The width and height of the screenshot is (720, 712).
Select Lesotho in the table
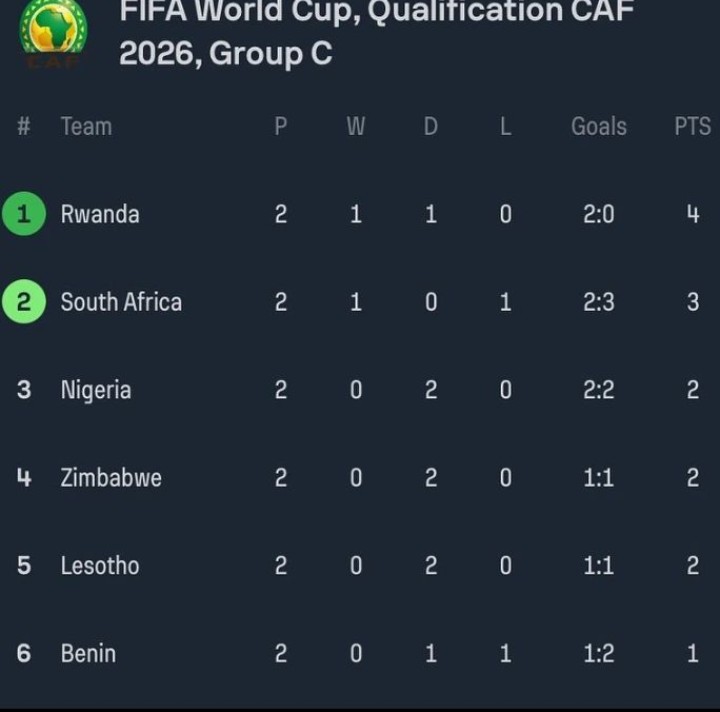(100, 566)
